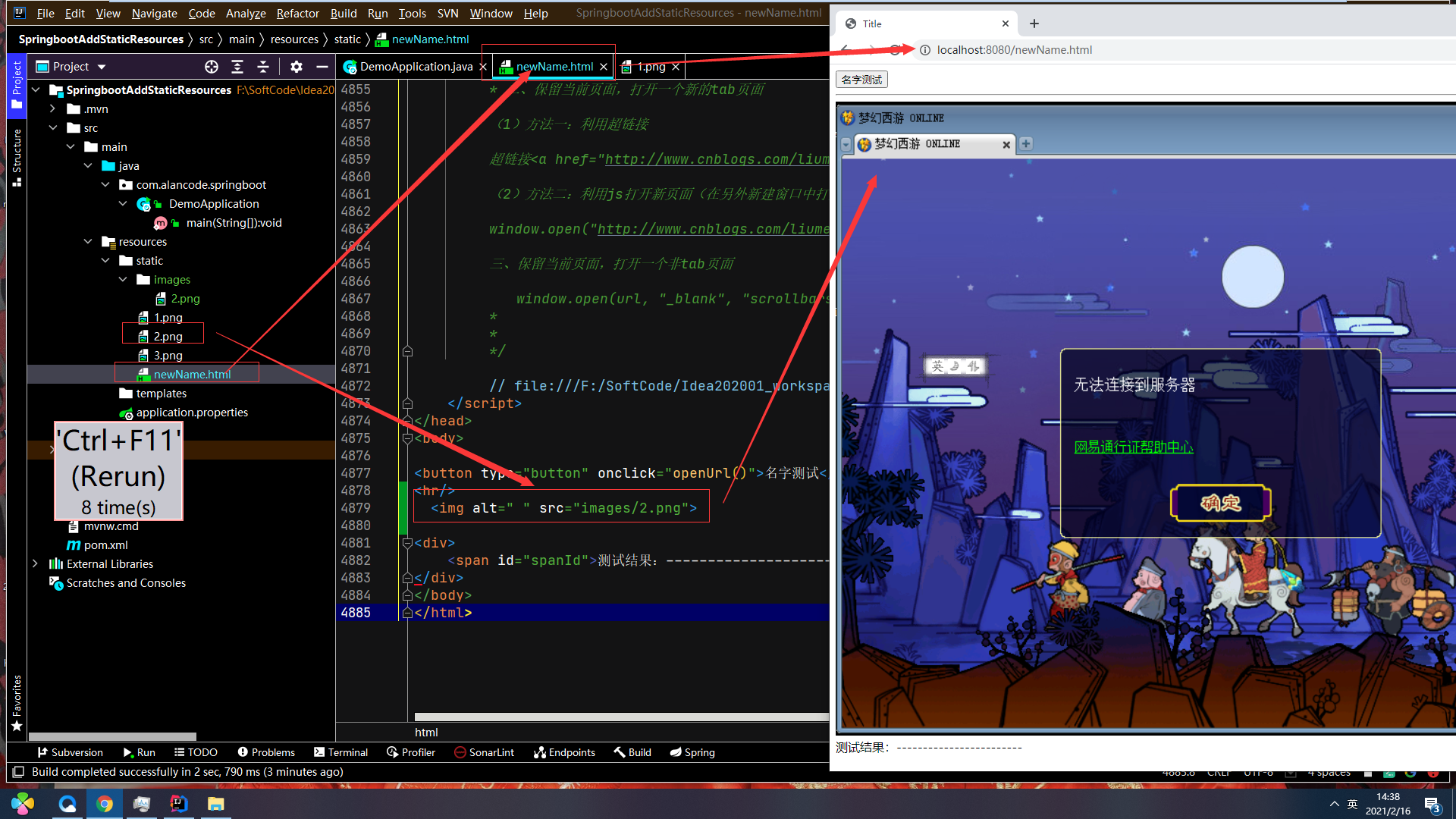Fold the script block at line 4873

click(x=407, y=403)
